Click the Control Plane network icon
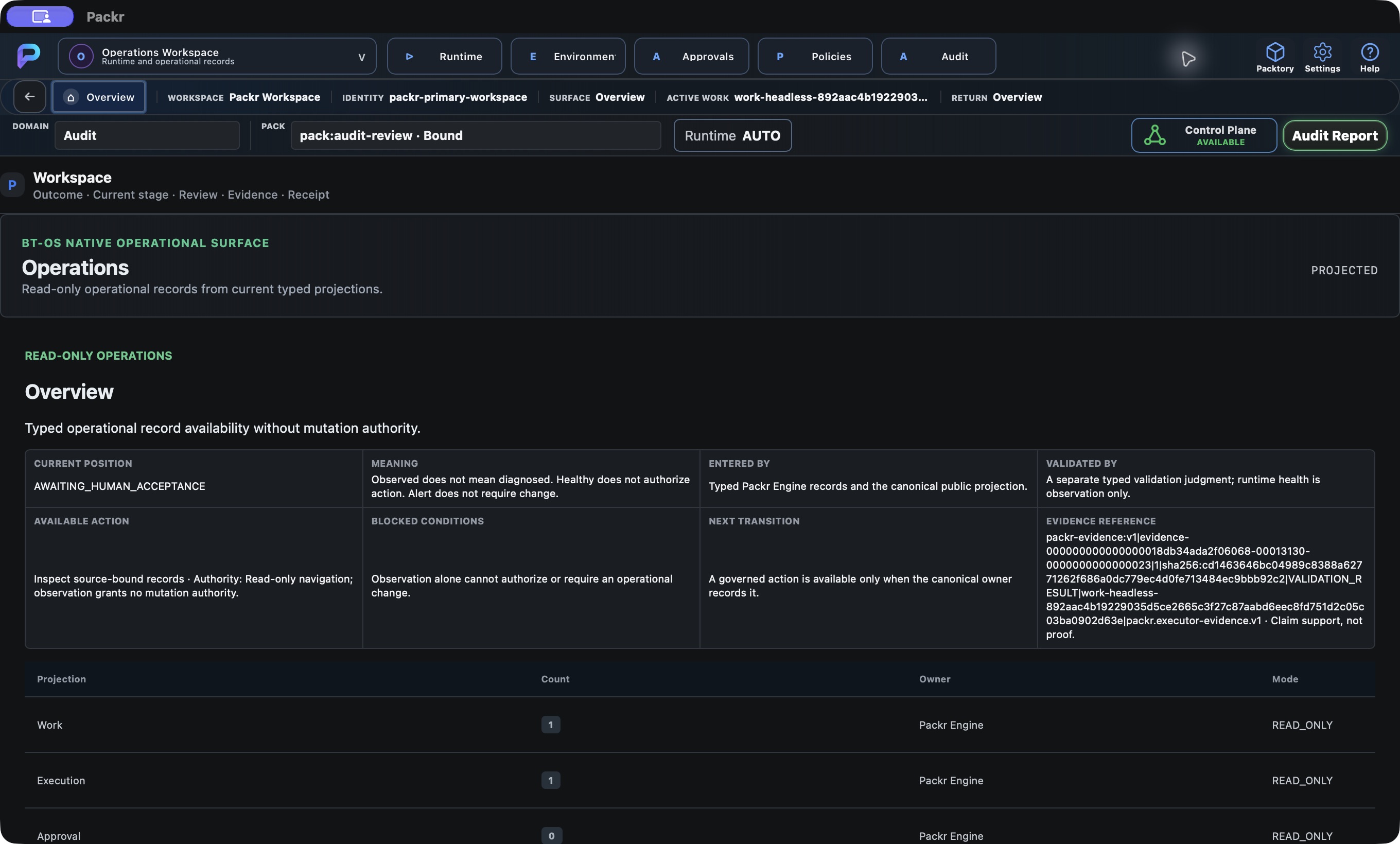 [1154, 135]
